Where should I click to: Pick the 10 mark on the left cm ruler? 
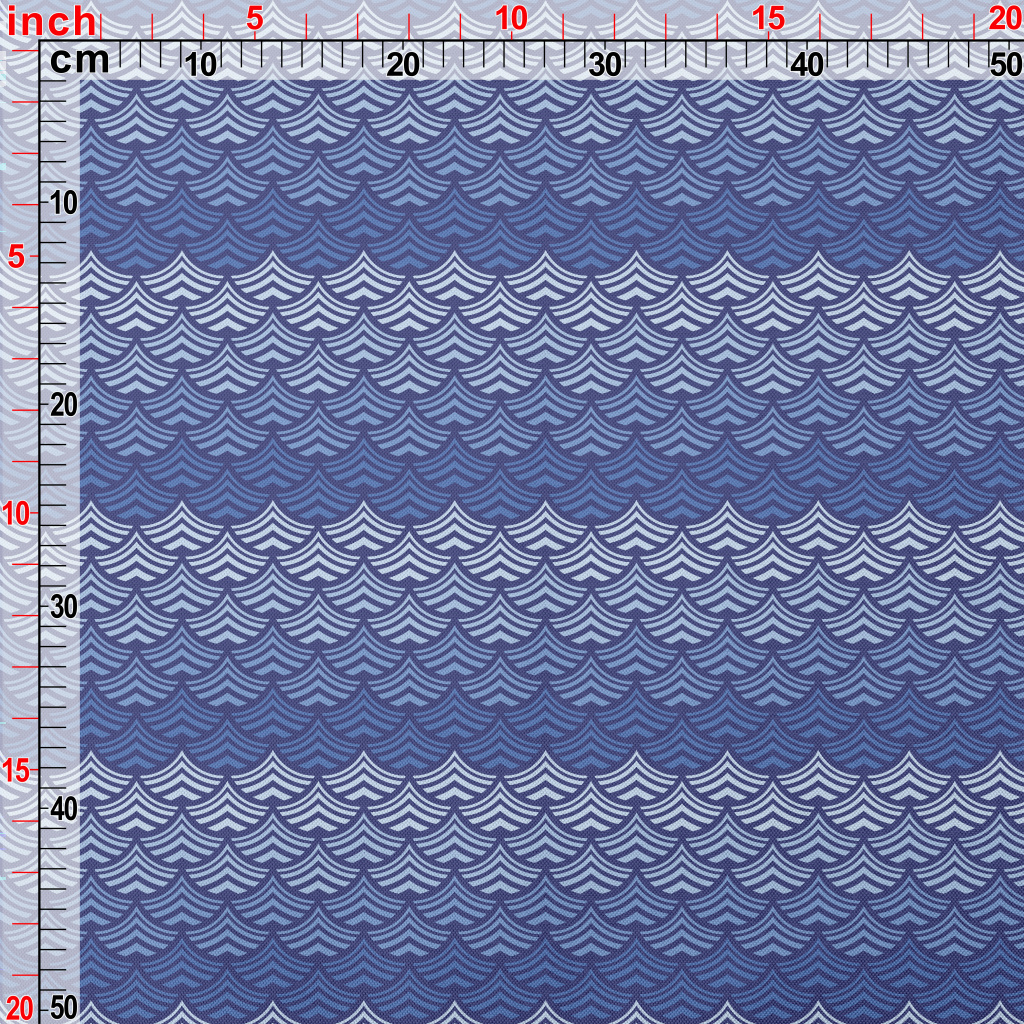pyautogui.click(x=63, y=203)
